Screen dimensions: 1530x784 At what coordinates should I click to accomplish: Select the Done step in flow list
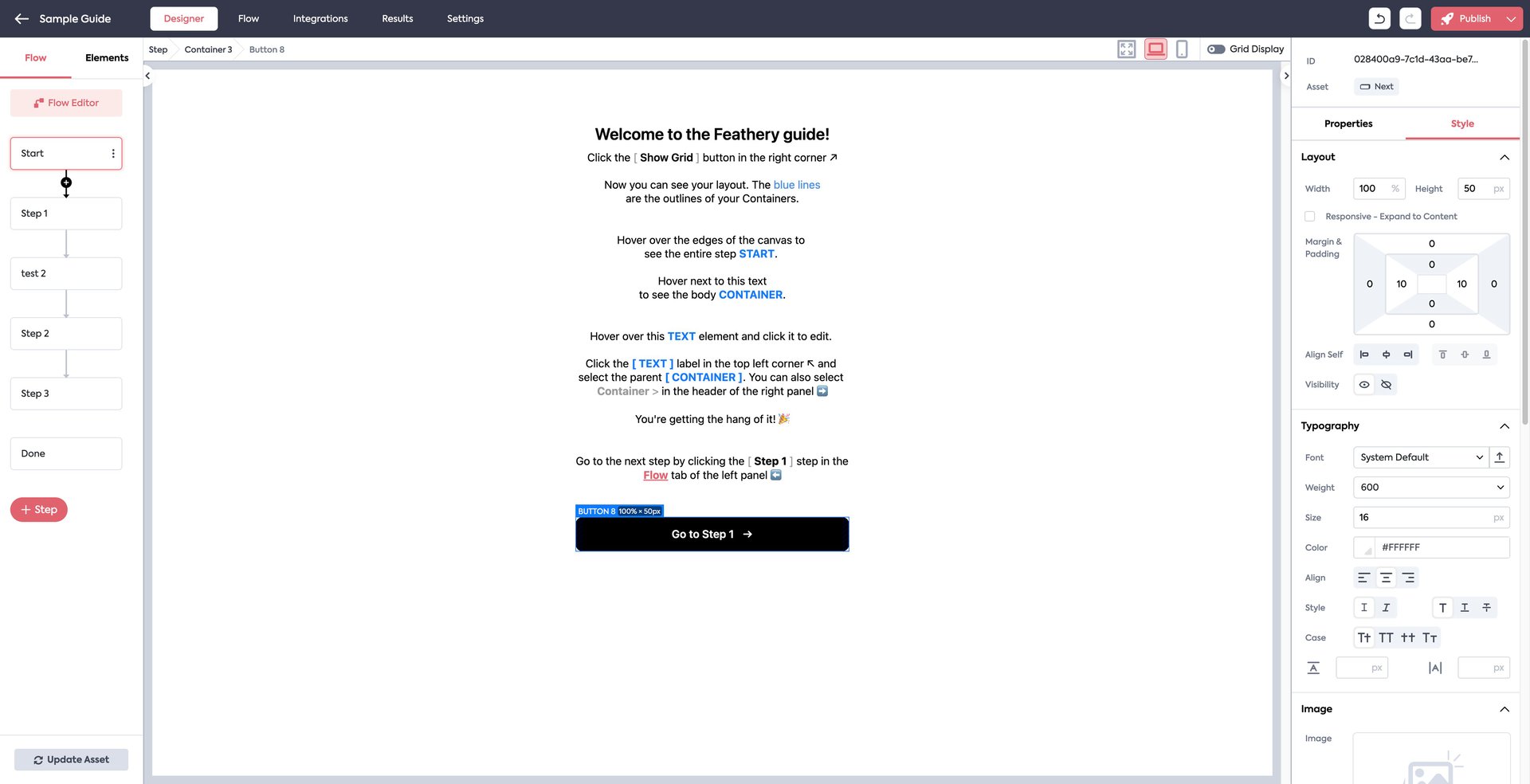[x=66, y=453]
